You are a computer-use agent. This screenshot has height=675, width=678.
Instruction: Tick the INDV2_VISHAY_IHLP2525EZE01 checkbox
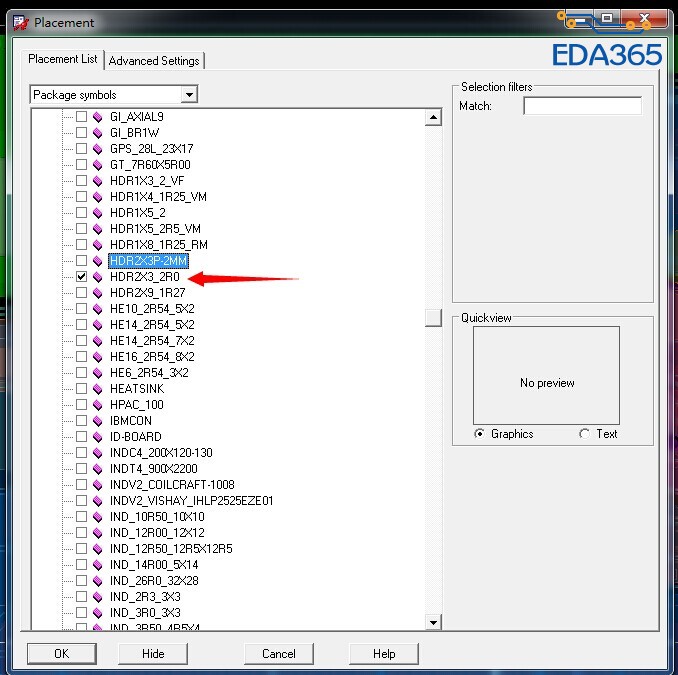coord(81,501)
